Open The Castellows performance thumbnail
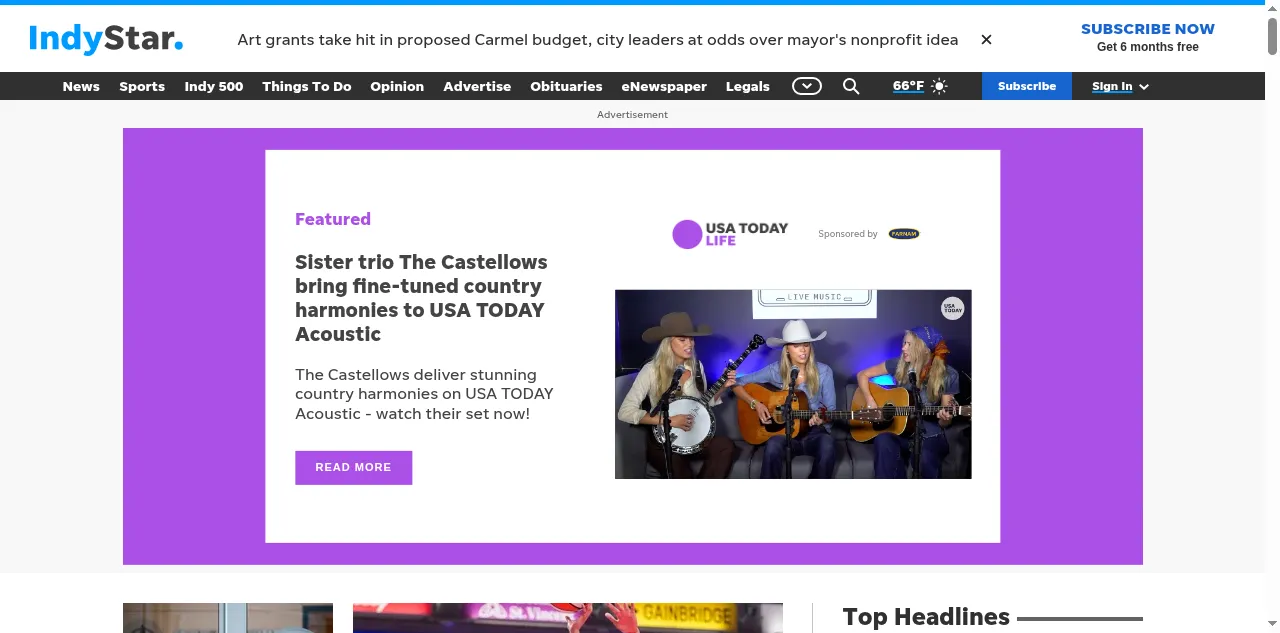The image size is (1280, 633). pos(793,384)
